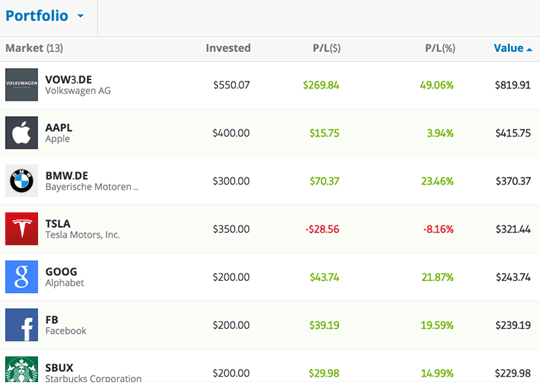Open the TSLA ticker
This screenshot has height=383, width=540.
tap(58, 224)
